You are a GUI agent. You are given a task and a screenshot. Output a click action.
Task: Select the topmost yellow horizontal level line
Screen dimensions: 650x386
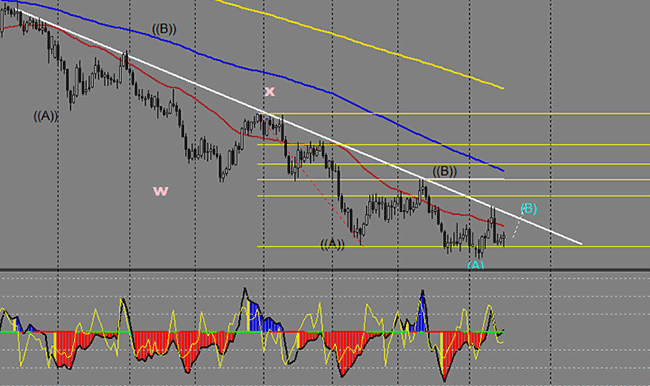[454, 113]
